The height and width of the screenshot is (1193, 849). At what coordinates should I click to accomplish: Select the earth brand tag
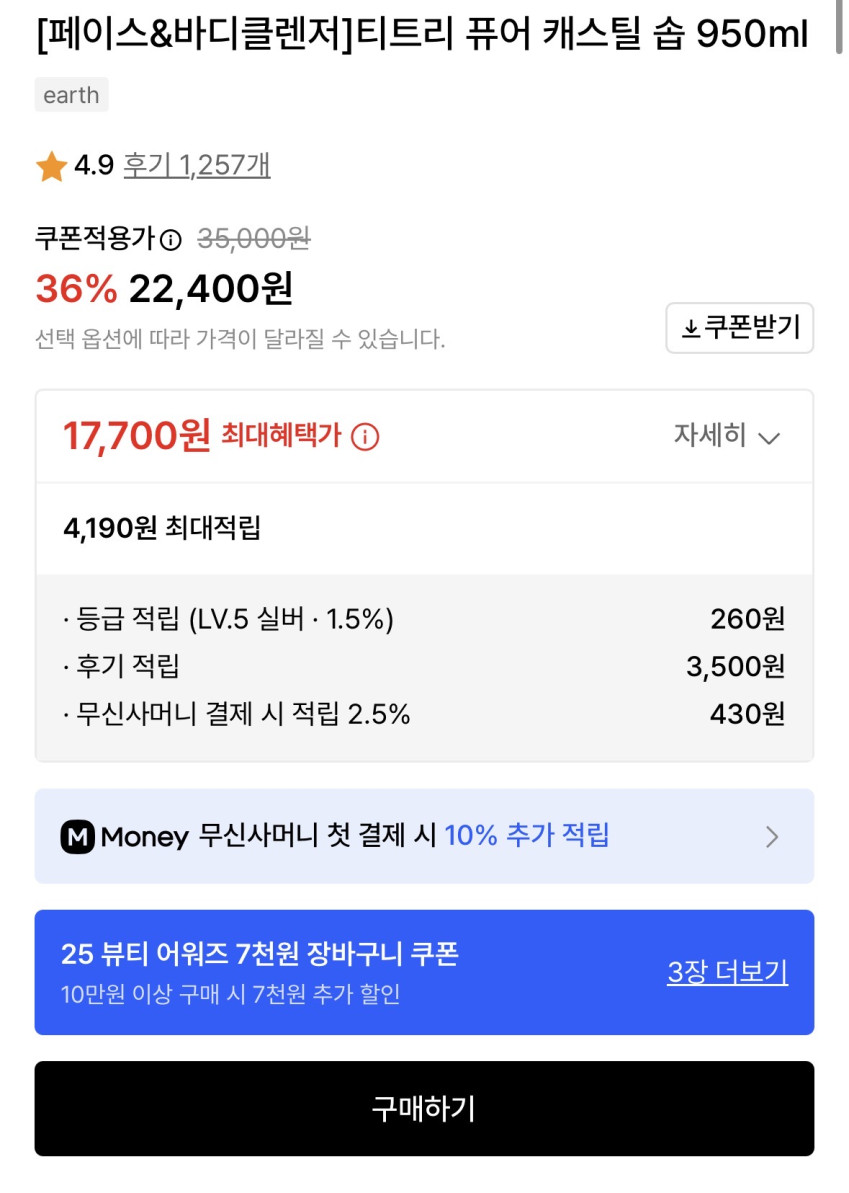pyautogui.click(x=71, y=96)
